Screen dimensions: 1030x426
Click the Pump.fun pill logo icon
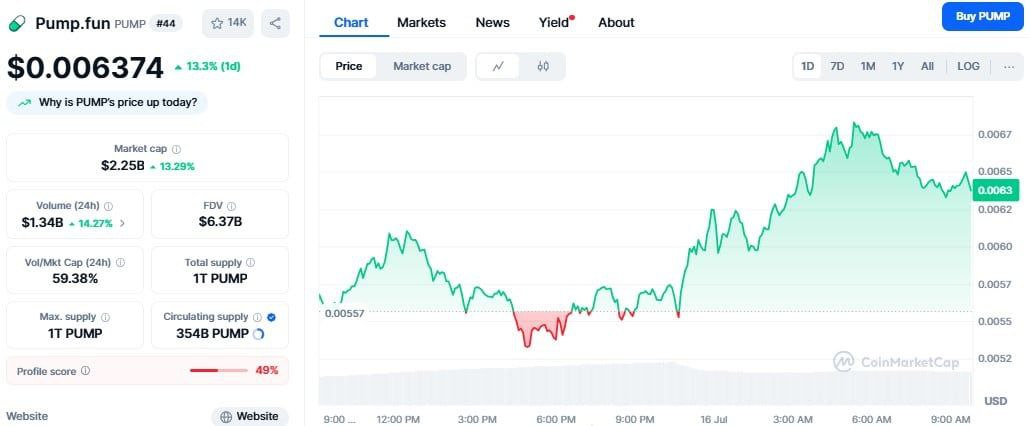(x=17, y=23)
